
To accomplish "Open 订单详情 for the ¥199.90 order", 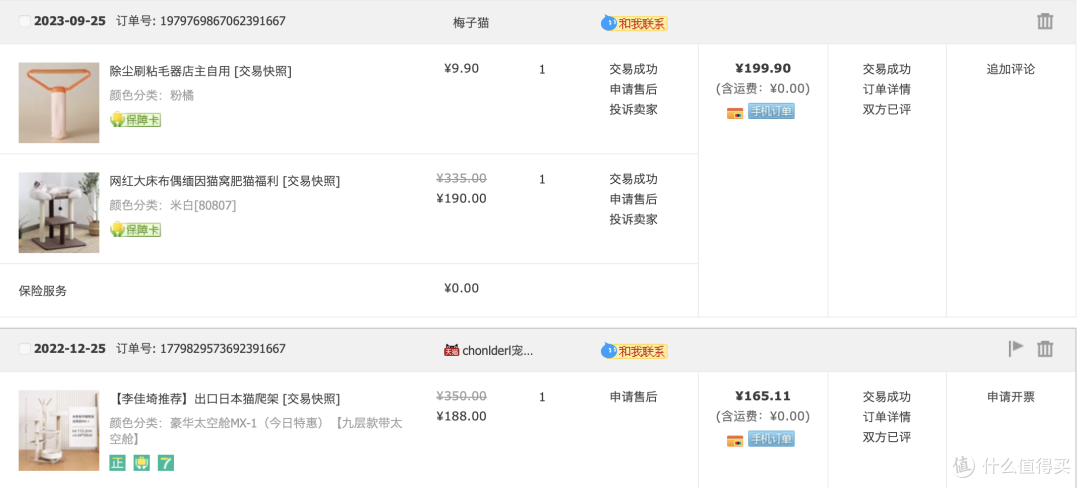I will tap(886, 89).
